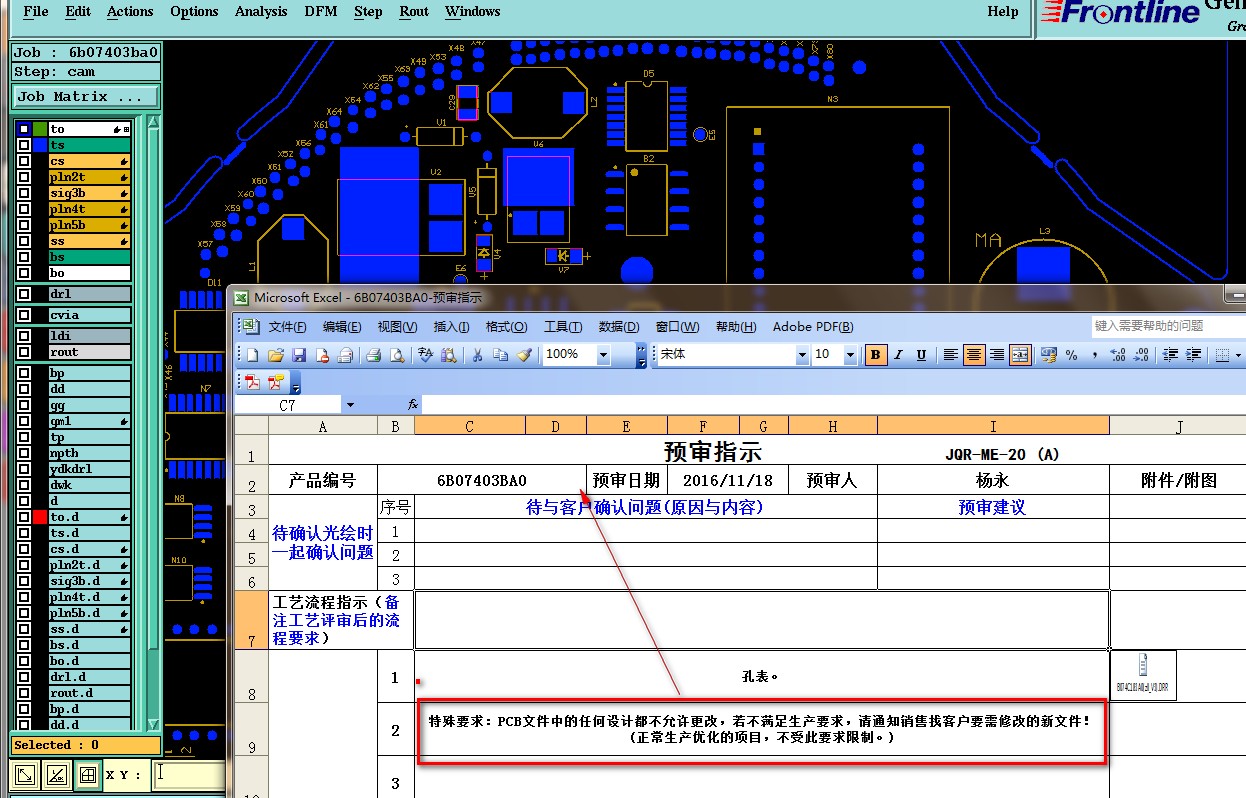Click the angle coordinate mode icon
Viewport: 1246px width, 798px height.
click(57, 774)
